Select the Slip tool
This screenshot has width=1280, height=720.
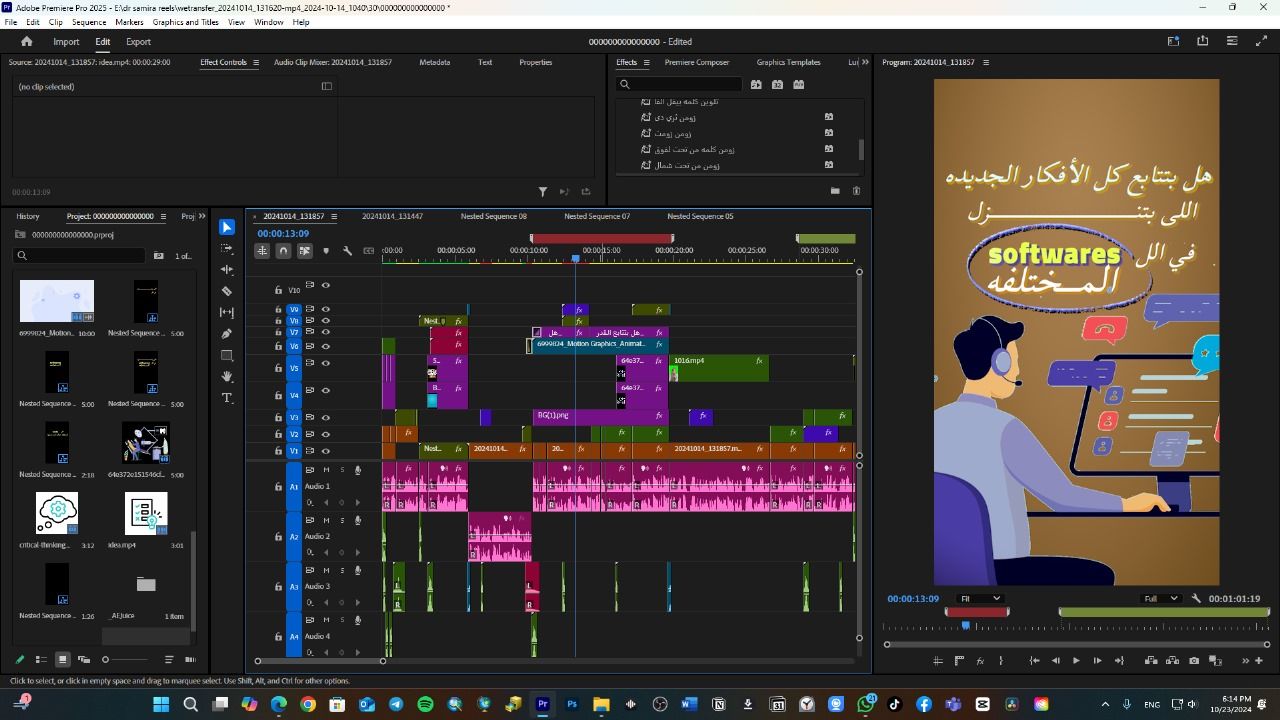pyautogui.click(x=227, y=312)
